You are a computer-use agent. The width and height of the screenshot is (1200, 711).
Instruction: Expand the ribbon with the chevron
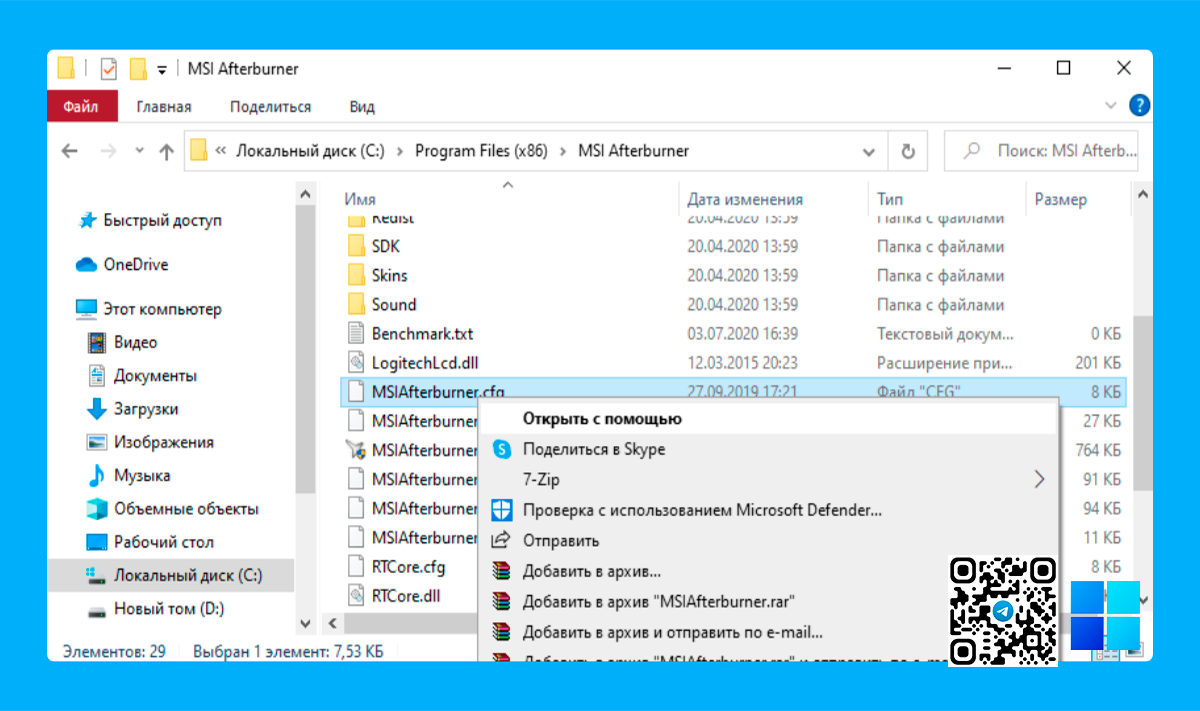click(x=1110, y=105)
